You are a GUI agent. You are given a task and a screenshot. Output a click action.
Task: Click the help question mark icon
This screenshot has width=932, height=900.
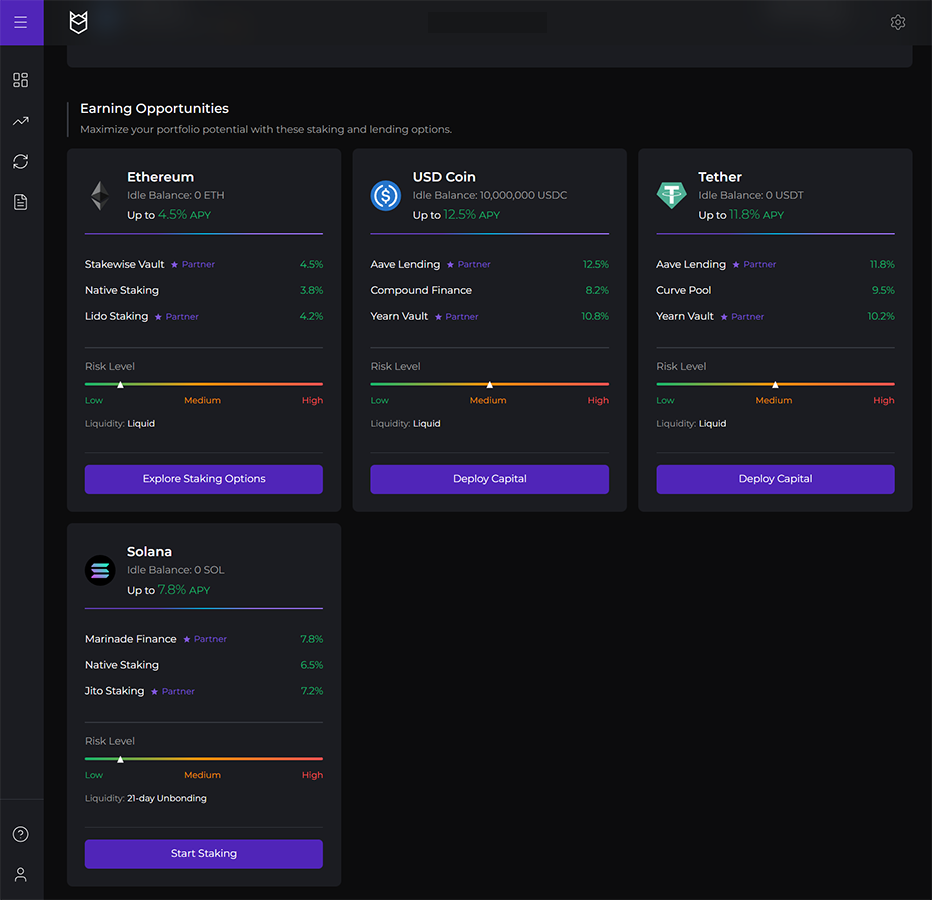(x=21, y=834)
